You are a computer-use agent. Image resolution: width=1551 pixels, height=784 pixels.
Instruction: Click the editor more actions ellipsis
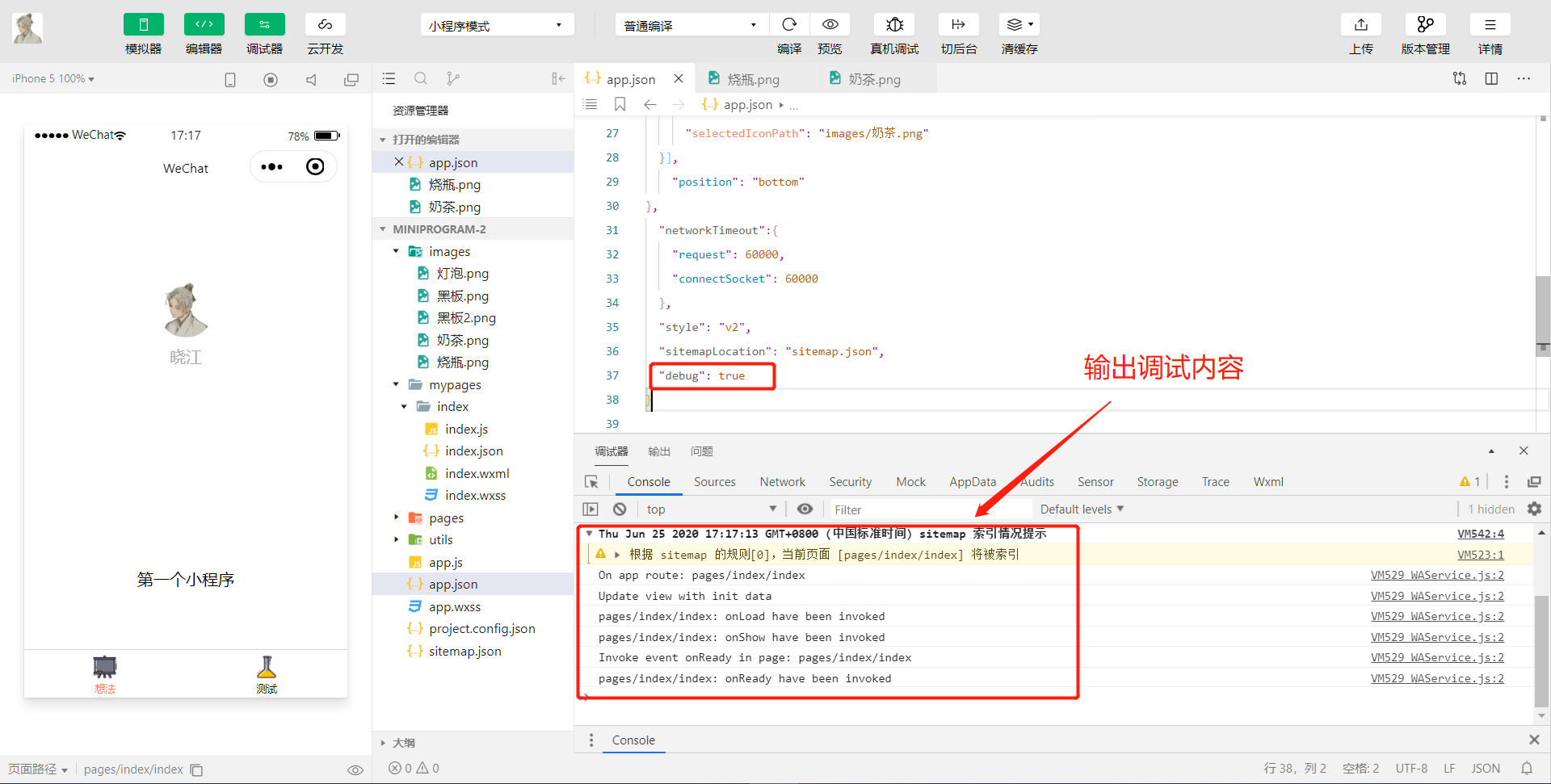tap(1524, 78)
